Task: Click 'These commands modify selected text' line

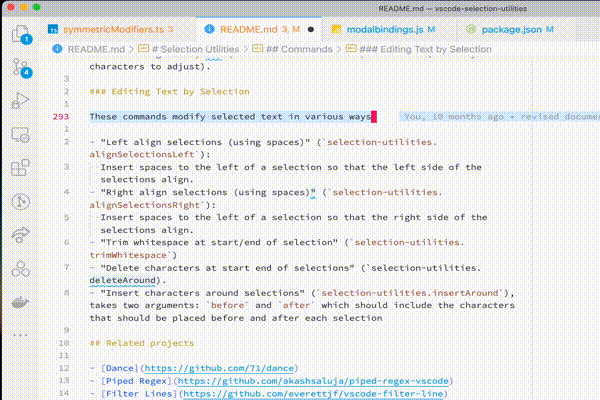Action: point(230,117)
